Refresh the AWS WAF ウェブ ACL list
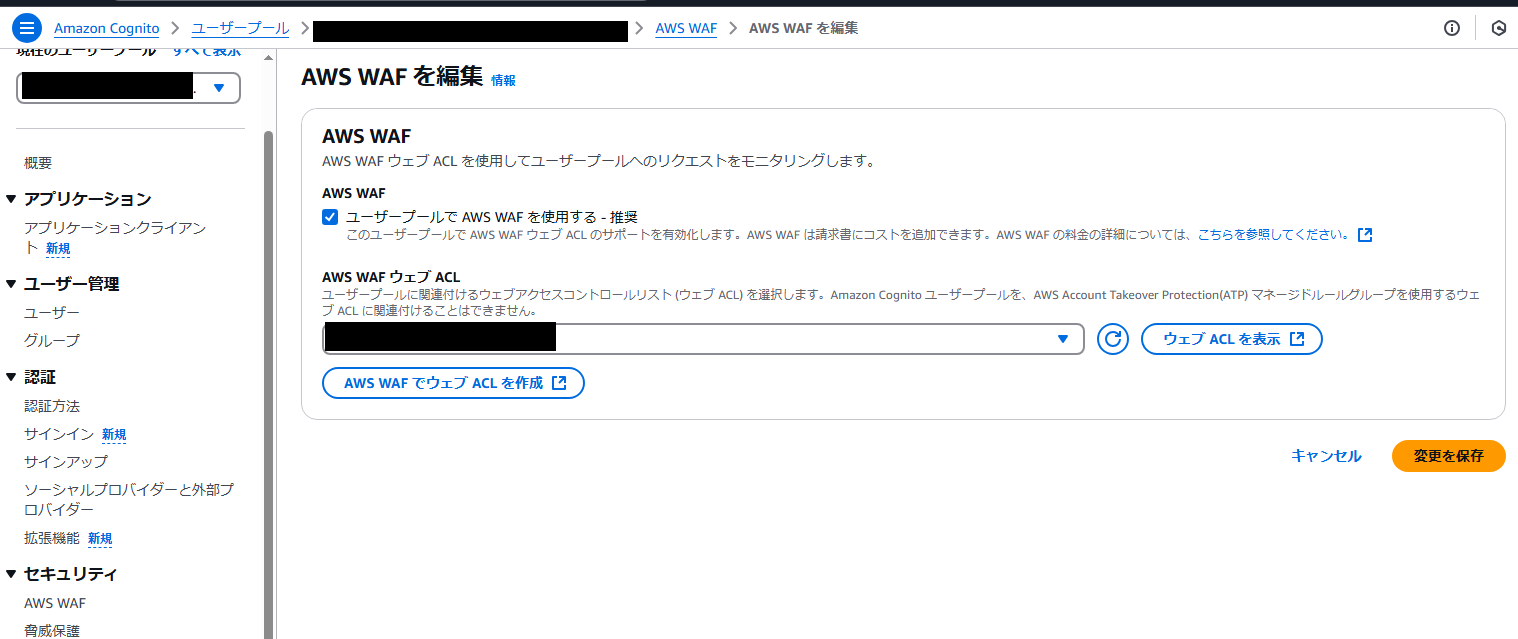This screenshot has height=639, width=1518. point(1112,338)
